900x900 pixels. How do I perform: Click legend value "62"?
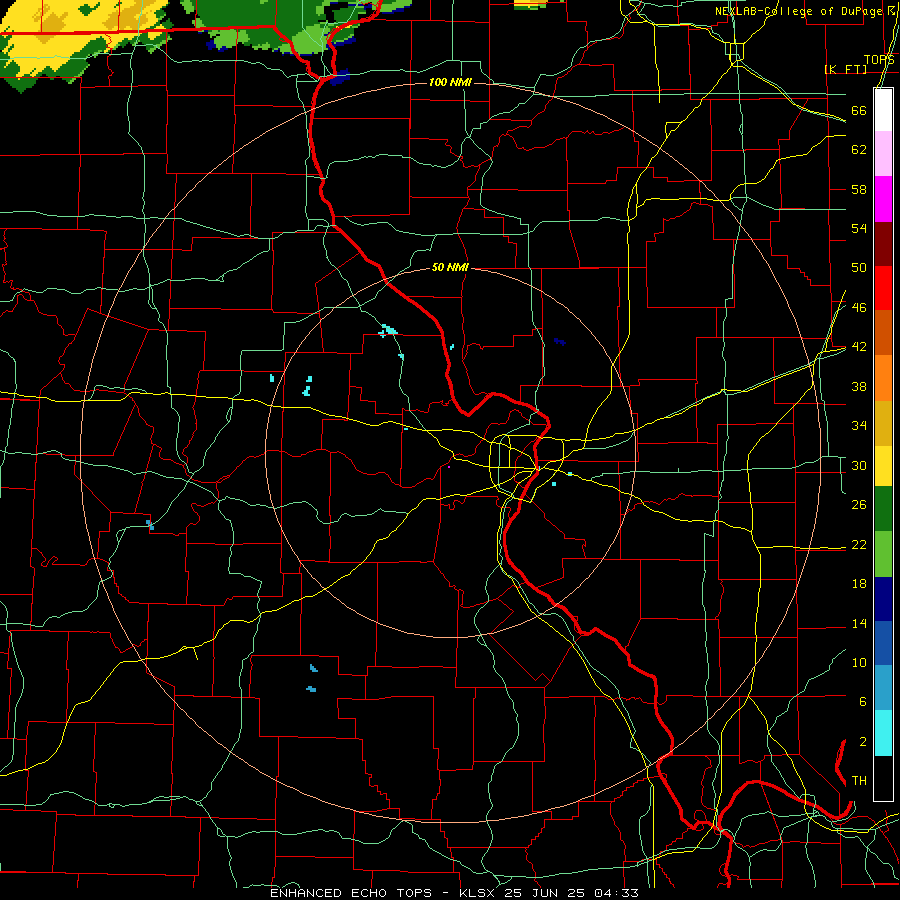[859, 149]
